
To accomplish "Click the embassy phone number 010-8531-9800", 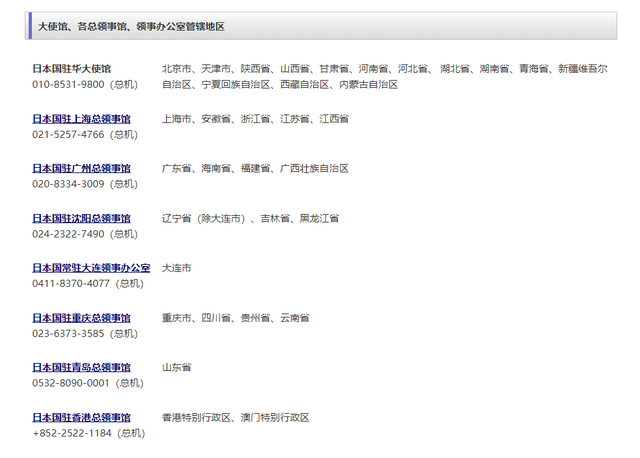I will 68,84.
